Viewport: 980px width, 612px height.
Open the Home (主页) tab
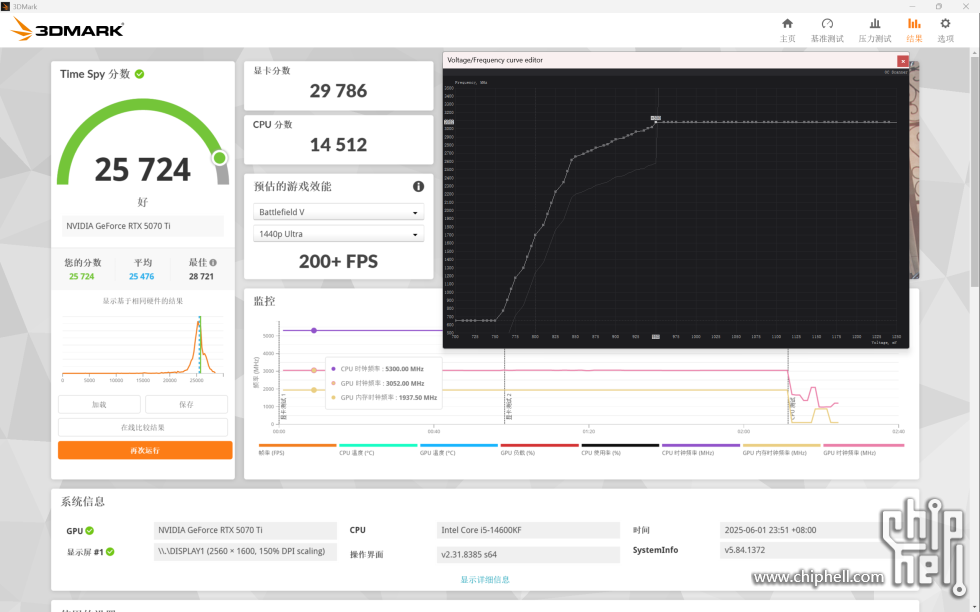tap(788, 29)
